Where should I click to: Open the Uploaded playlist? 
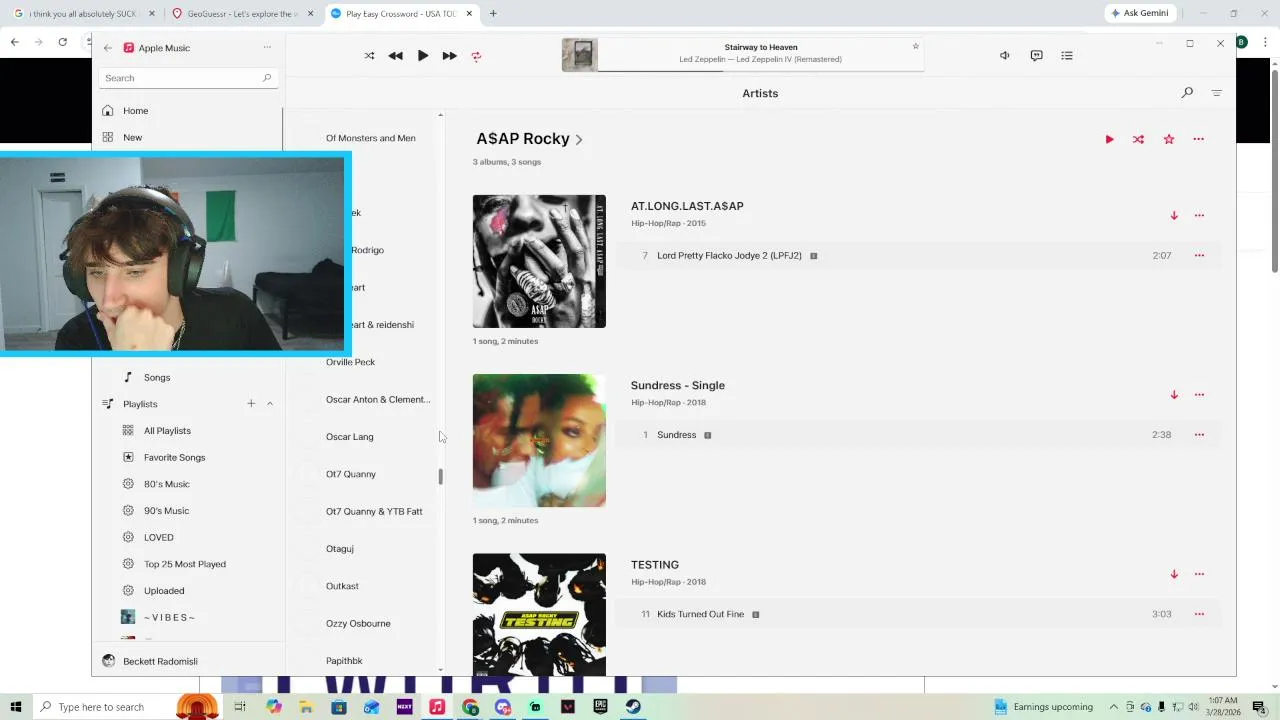click(164, 591)
